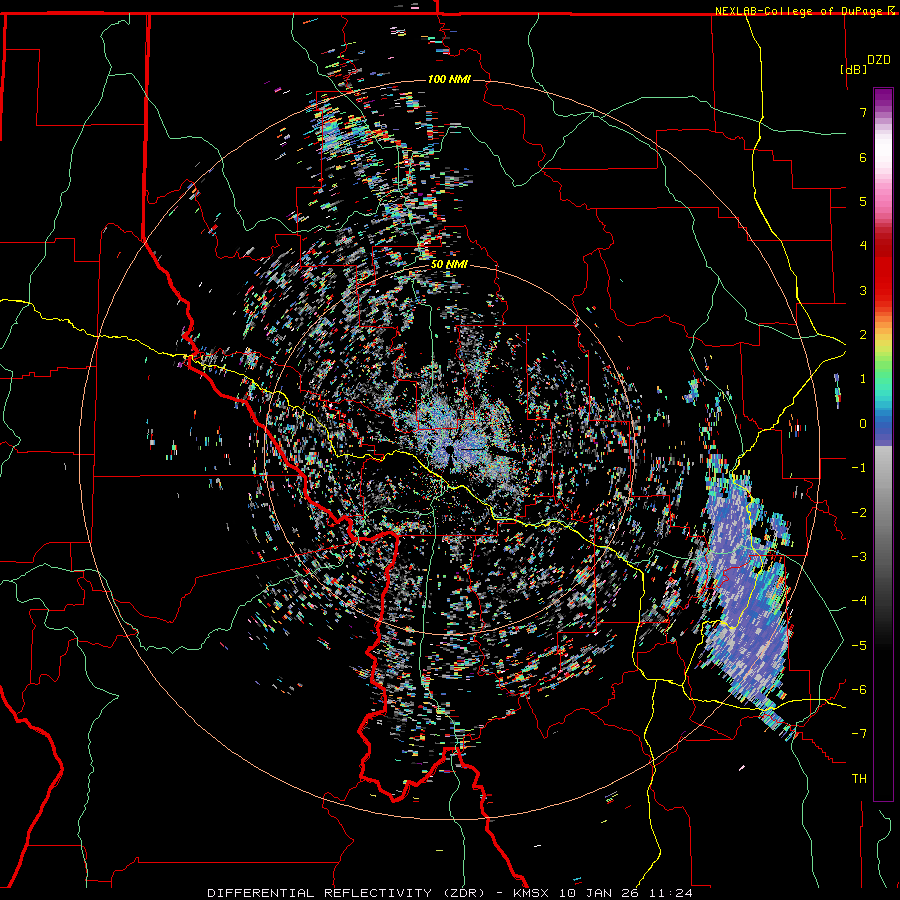
Task: Select the 7 value on color scale
Action: tap(863, 112)
